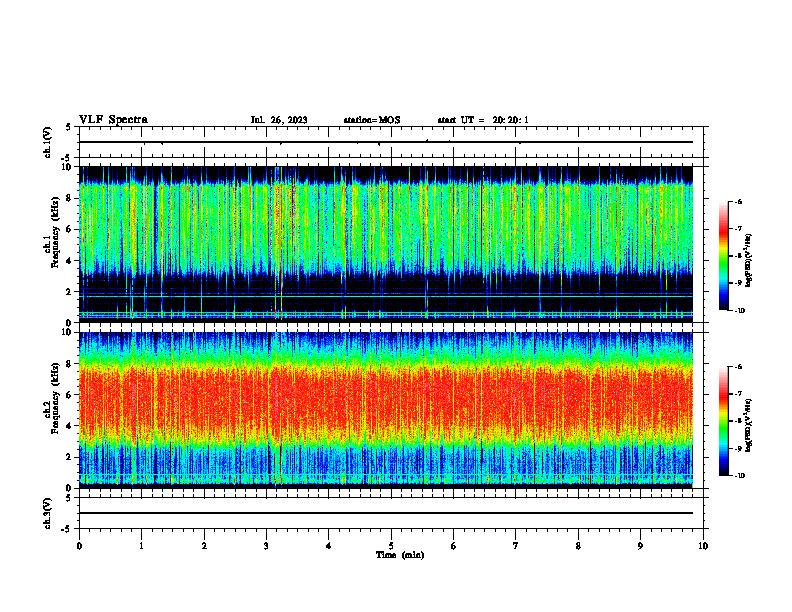
Task: Click the ch.1 colorbar log(PSD) label
Action: point(749,261)
